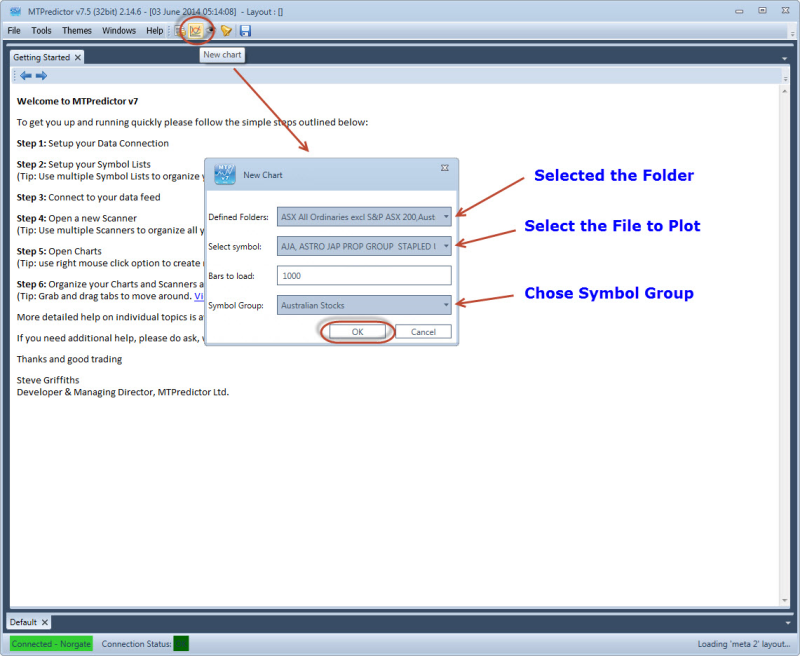Open the Windows menu

[119, 31]
